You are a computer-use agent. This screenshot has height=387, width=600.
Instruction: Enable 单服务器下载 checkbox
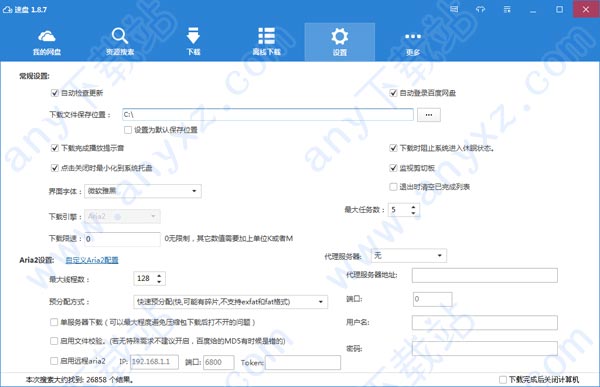tap(54, 322)
